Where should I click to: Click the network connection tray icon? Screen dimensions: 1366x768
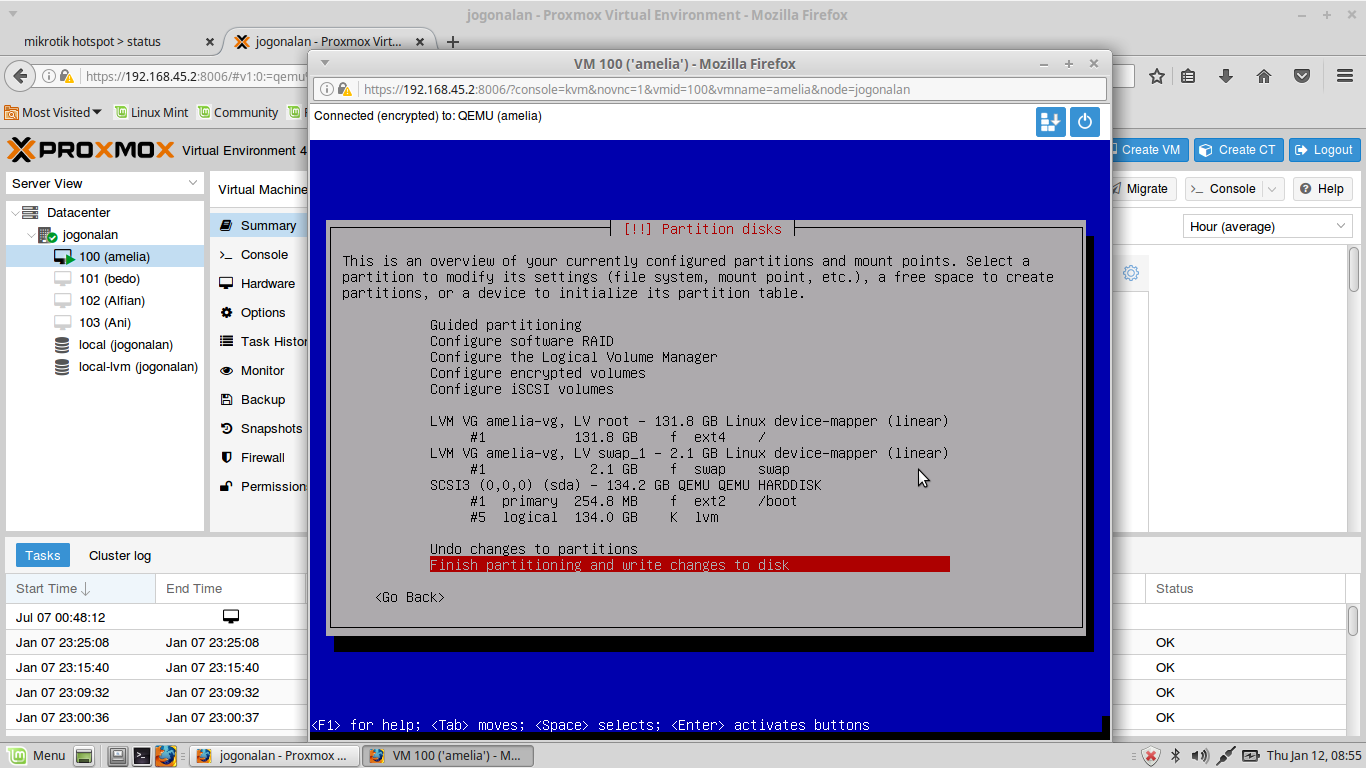(1226, 756)
